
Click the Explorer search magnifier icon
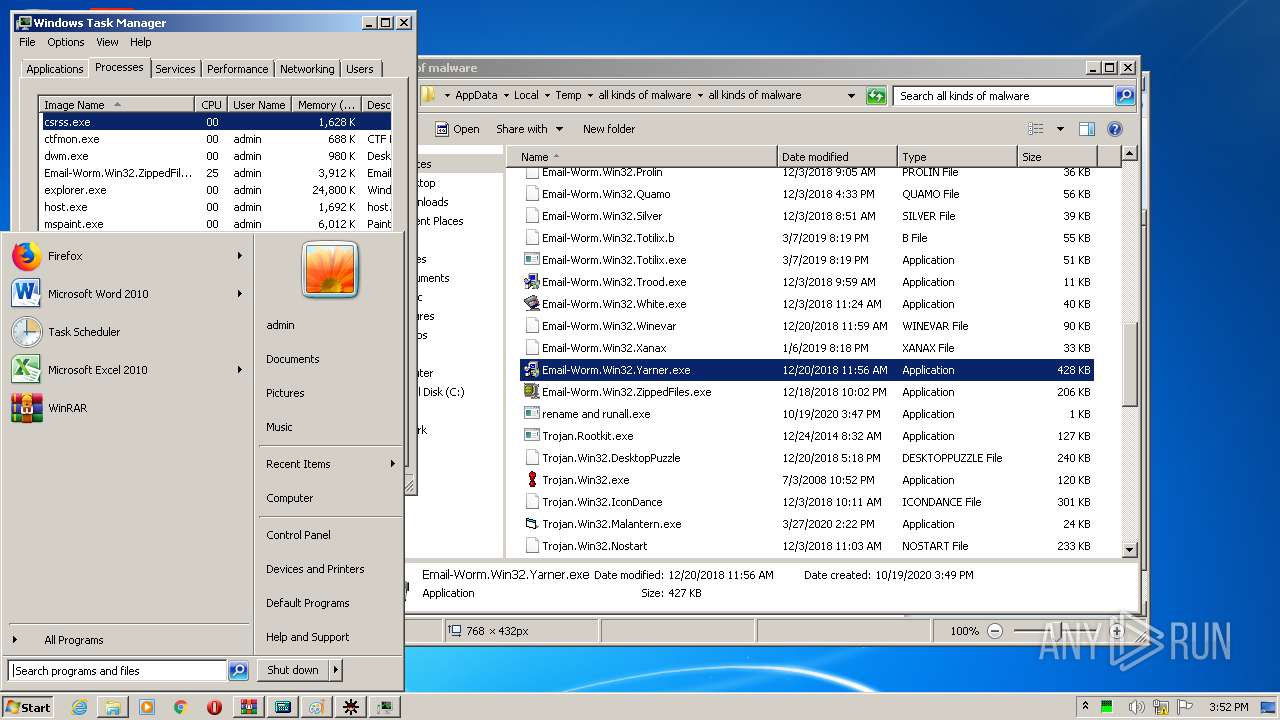pos(1125,96)
